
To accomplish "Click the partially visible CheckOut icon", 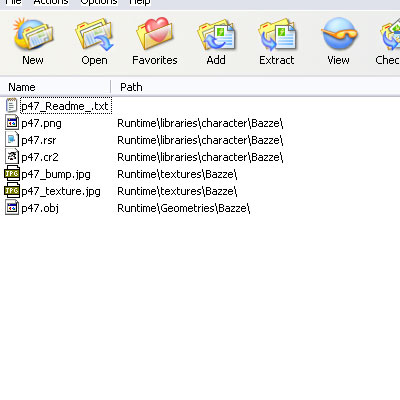I will [390, 35].
